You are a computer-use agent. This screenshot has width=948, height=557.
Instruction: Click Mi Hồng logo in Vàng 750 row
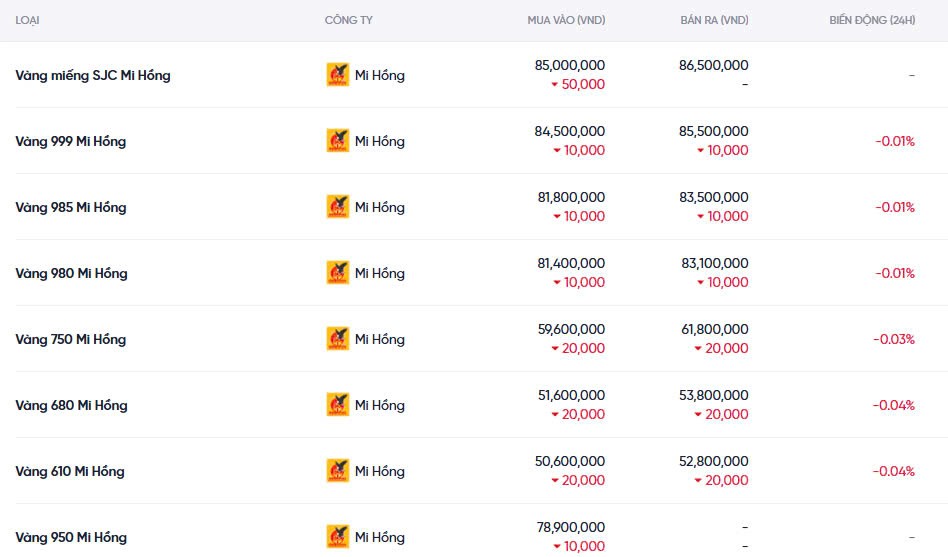coord(338,339)
